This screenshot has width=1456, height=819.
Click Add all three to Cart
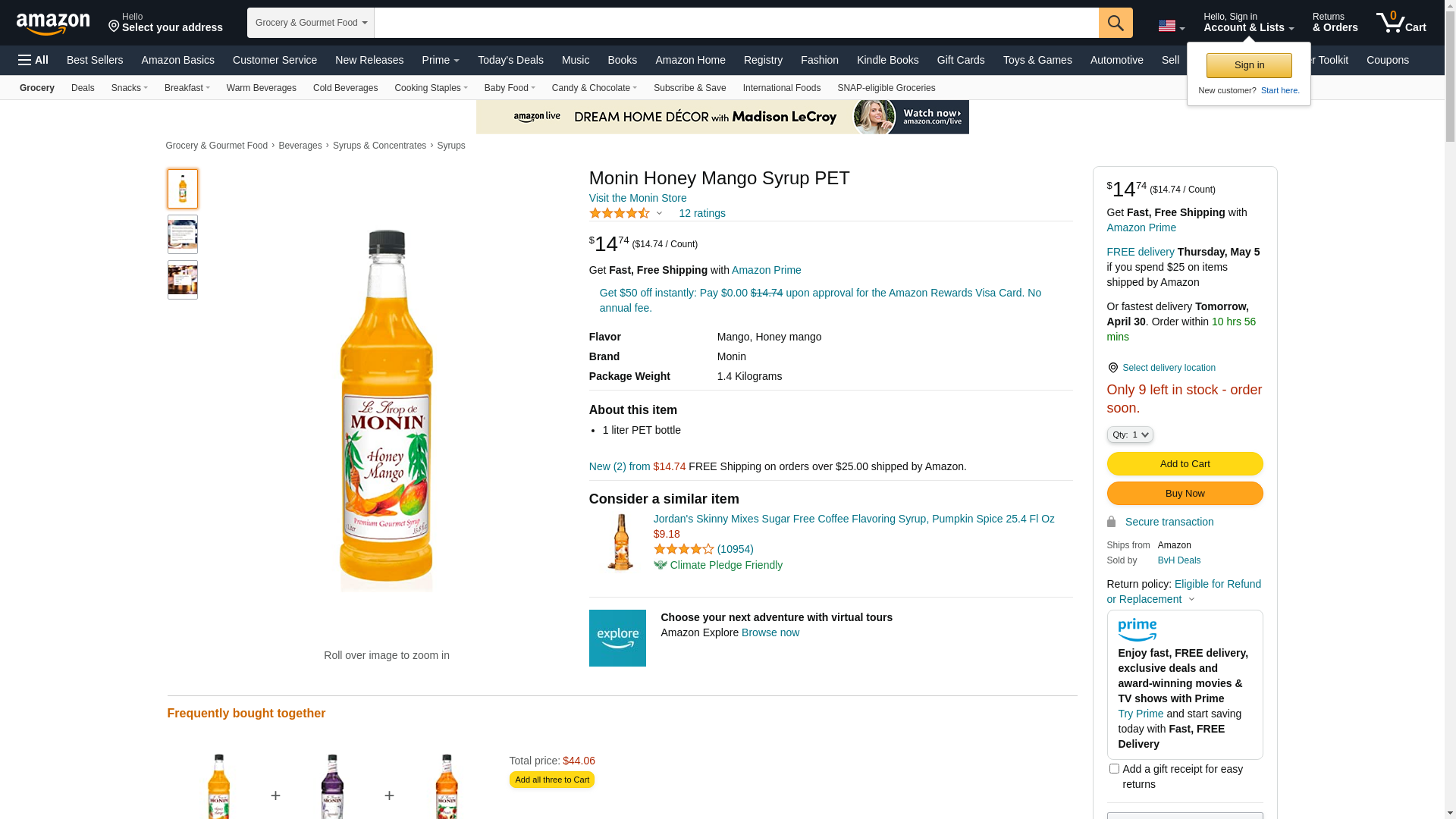coord(551,780)
